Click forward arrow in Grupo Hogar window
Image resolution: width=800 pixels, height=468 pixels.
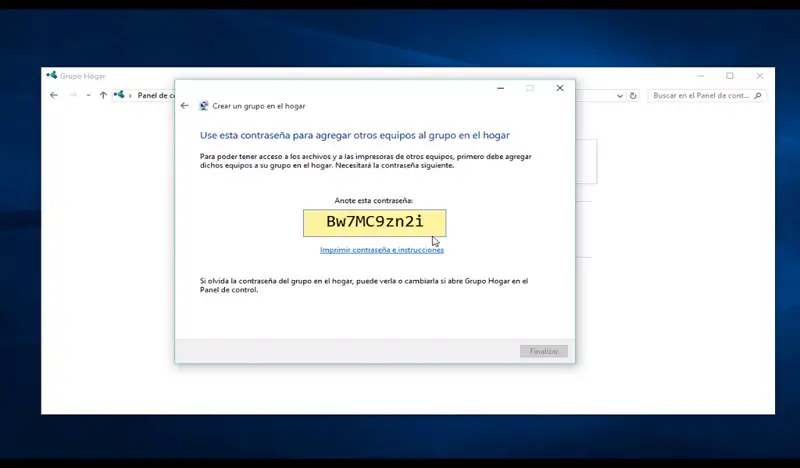(x=73, y=95)
